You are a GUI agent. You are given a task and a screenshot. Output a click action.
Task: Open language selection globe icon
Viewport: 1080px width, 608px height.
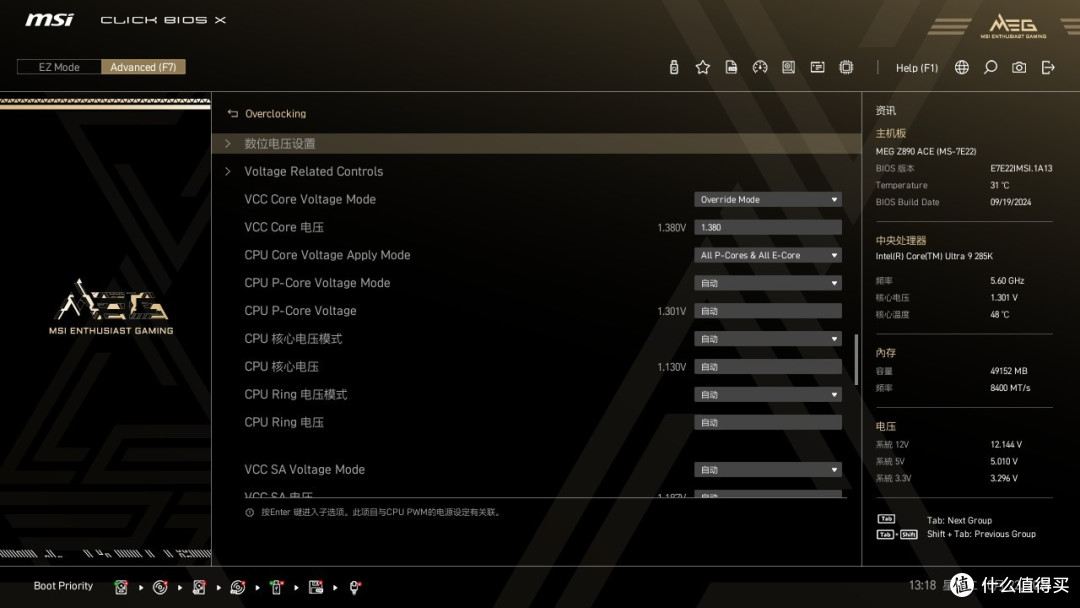click(962, 67)
